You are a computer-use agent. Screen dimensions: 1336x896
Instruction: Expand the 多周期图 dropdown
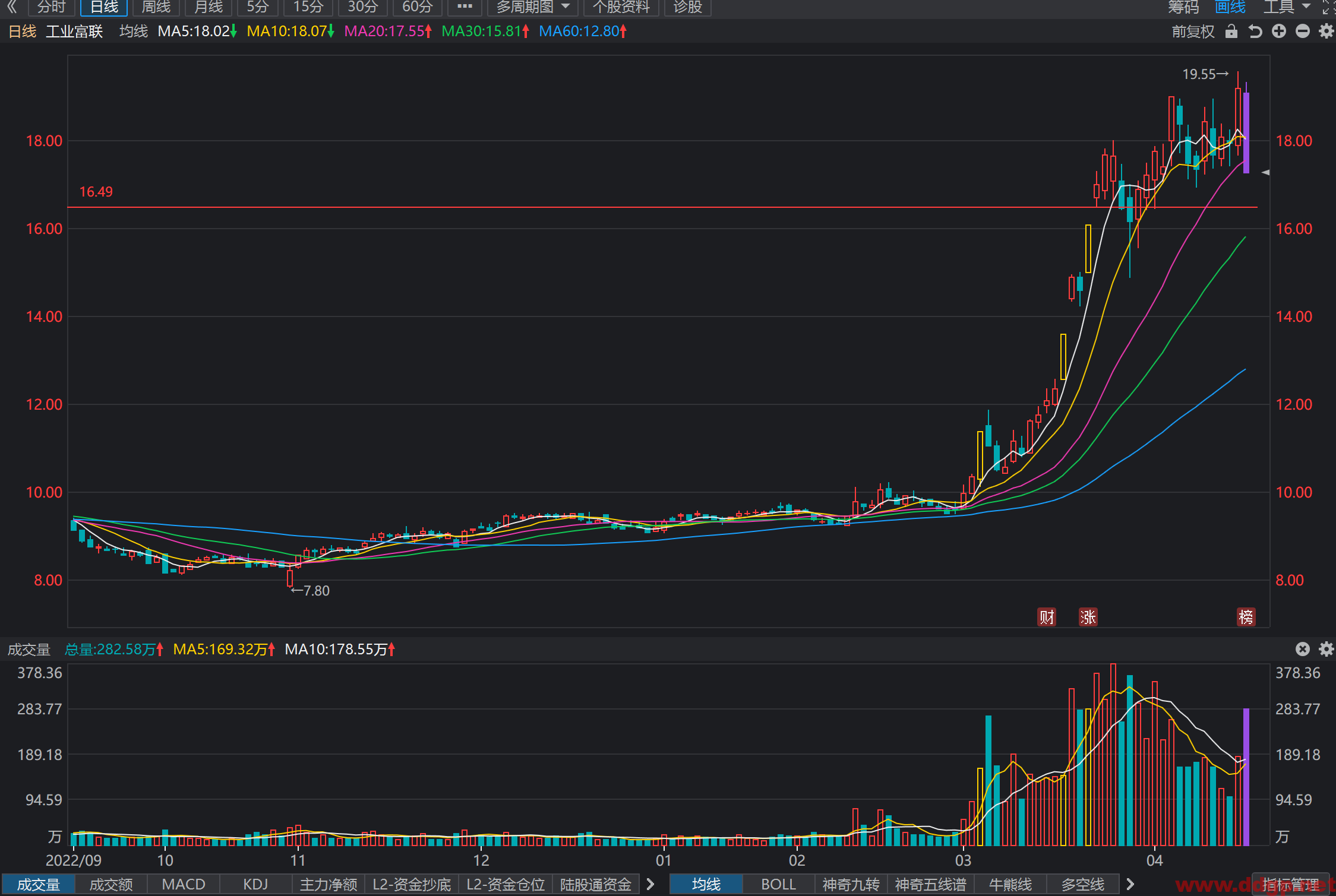tap(532, 7)
